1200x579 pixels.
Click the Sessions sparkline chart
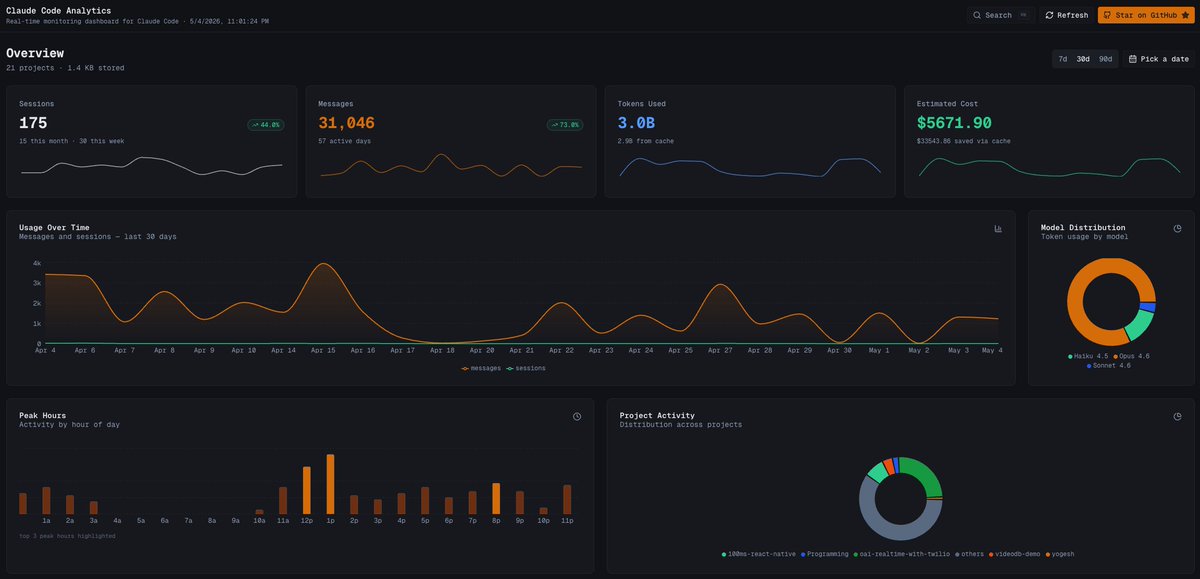click(x=152, y=167)
